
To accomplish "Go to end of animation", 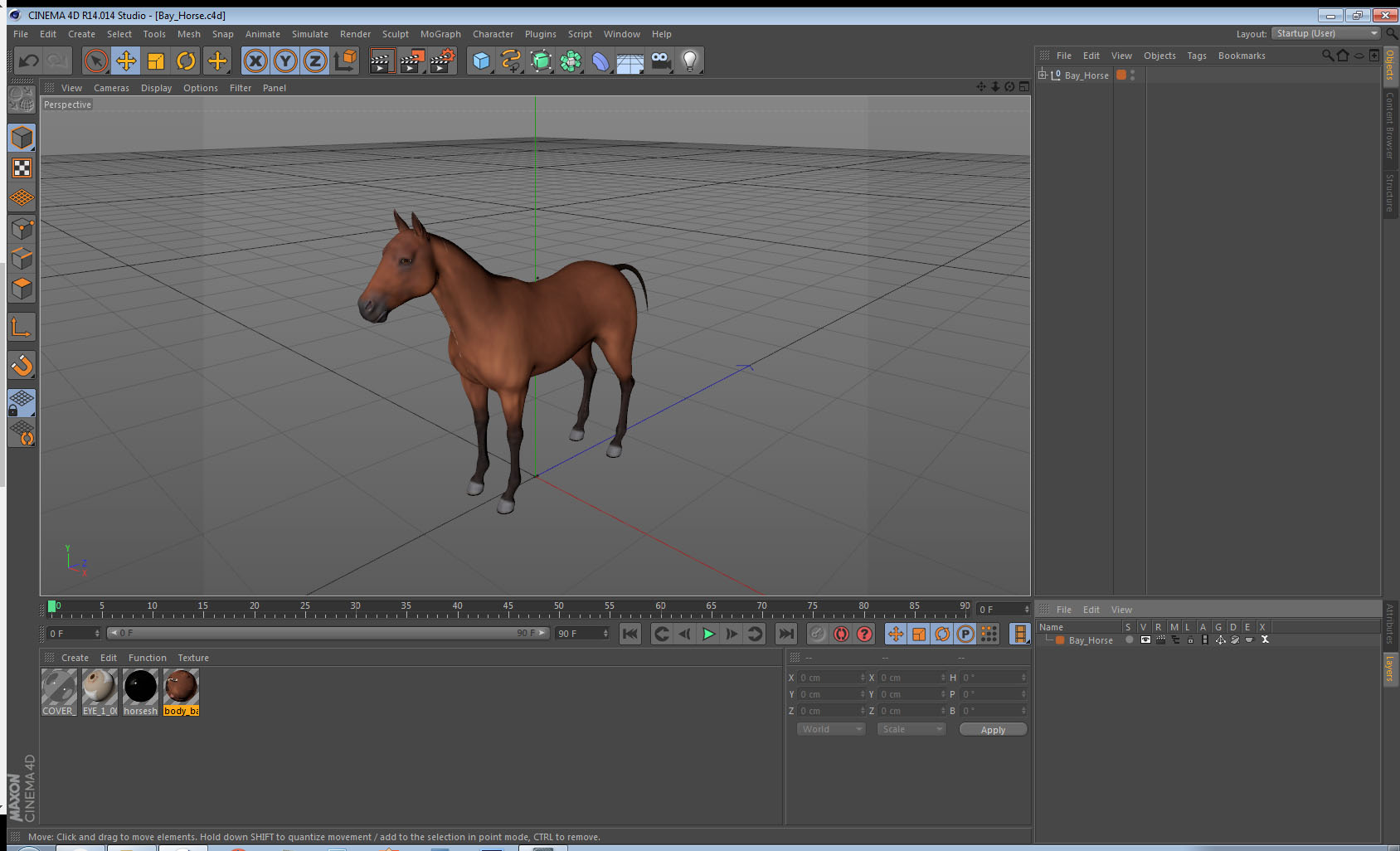I will coord(785,634).
